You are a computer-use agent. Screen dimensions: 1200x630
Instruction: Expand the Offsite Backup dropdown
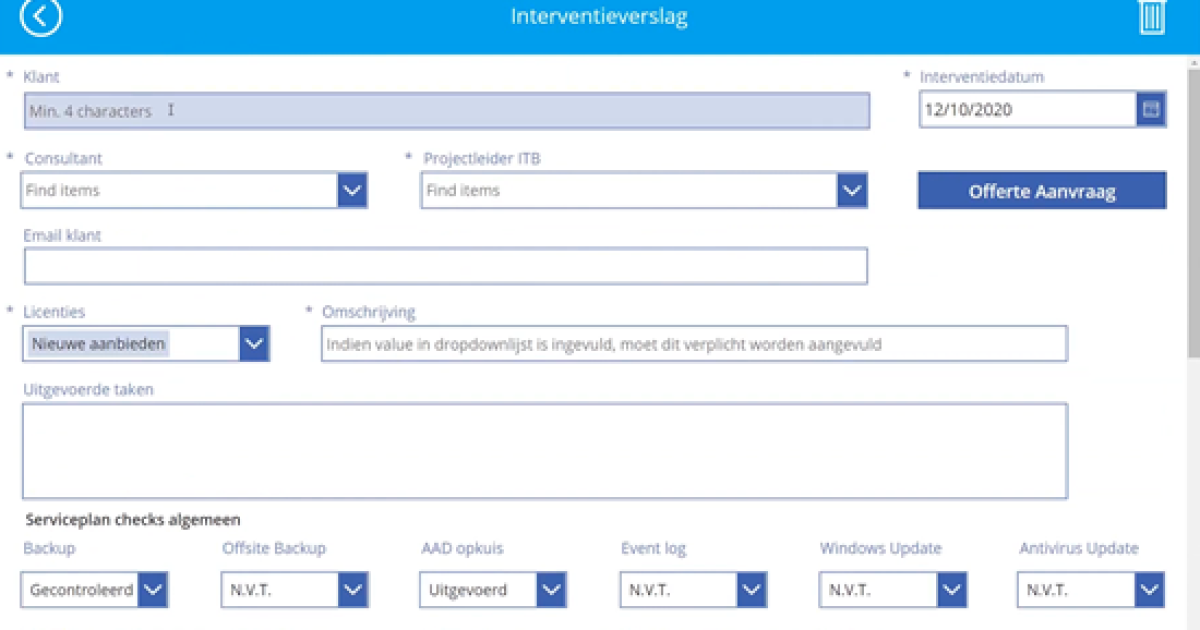click(x=353, y=590)
